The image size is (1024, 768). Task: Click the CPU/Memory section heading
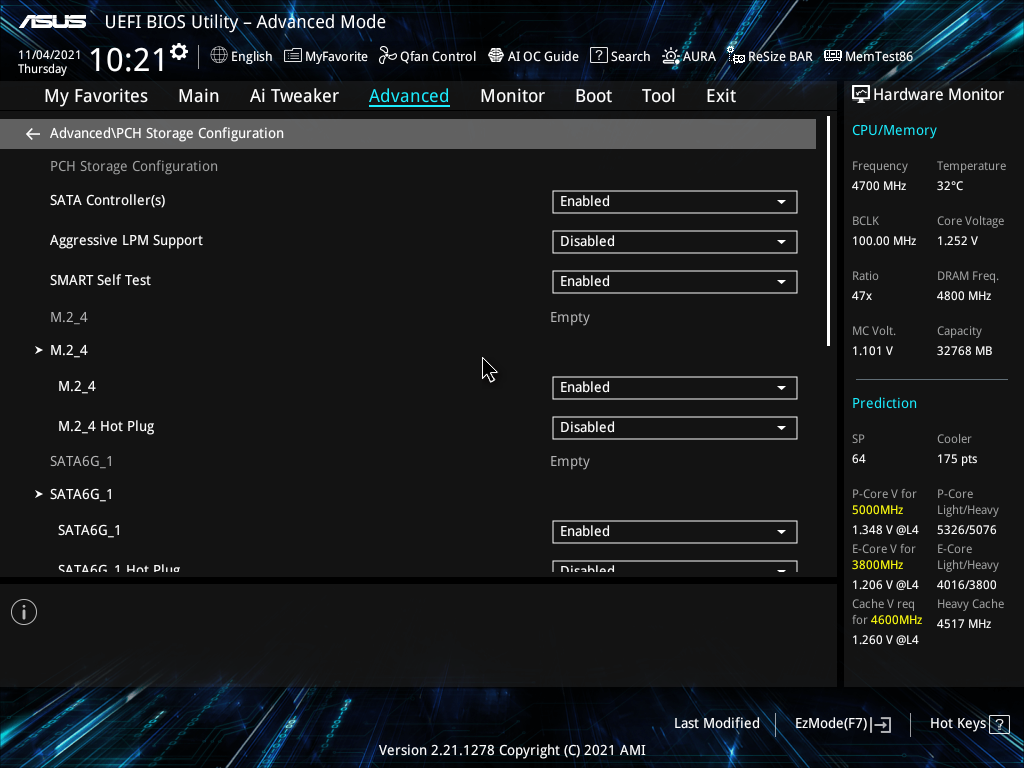pos(894,131)
